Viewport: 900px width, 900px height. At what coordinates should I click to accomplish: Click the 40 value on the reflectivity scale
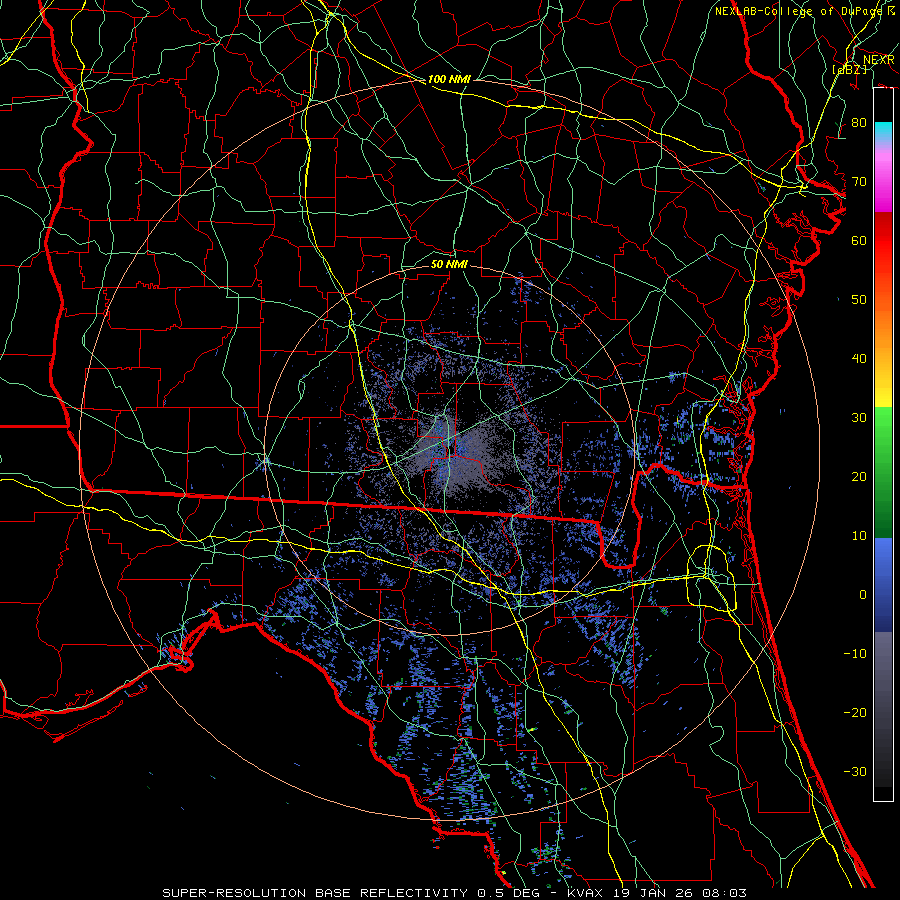859,358
